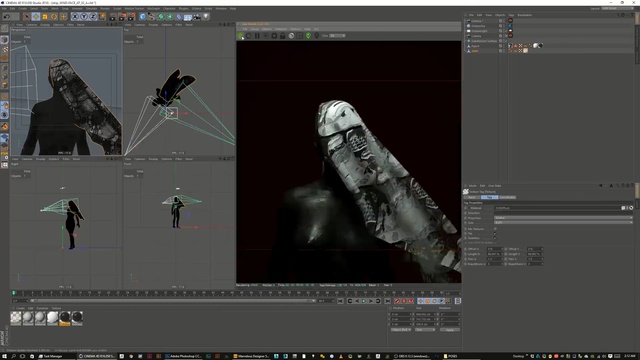640x360 pixels.
Task: Open the Size mode dropdown in Coordinates
Action: pos(425,330)
